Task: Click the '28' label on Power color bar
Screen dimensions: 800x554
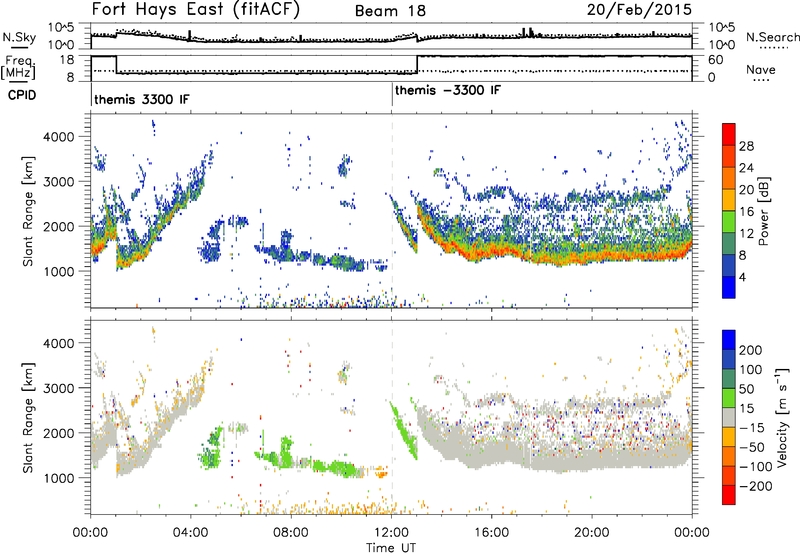Action: 746,146
